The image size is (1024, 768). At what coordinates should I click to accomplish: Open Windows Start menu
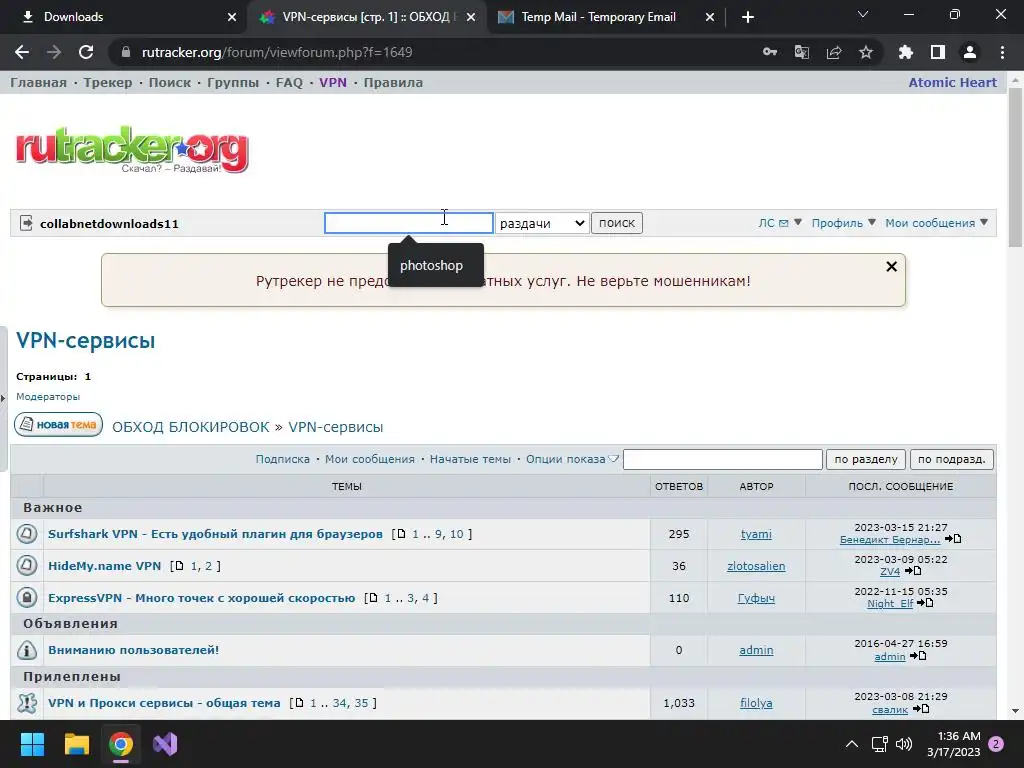[x=32, y=744]
